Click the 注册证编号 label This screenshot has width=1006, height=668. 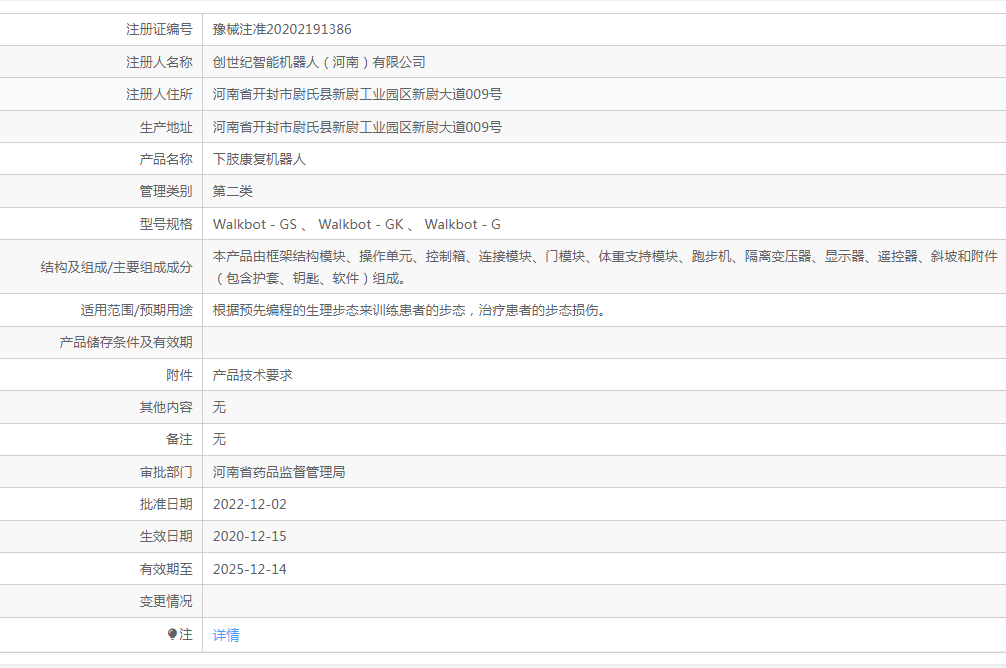pyautogui.click(x=159, y=30)
